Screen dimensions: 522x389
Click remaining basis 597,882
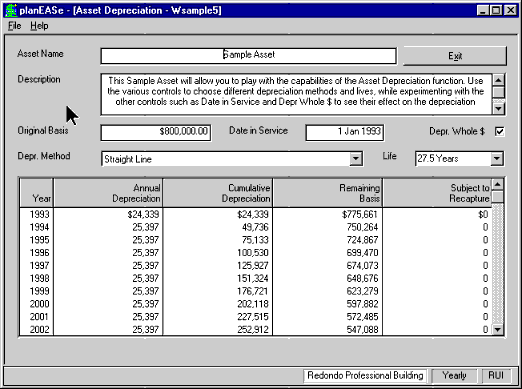[x=362, y=304]
